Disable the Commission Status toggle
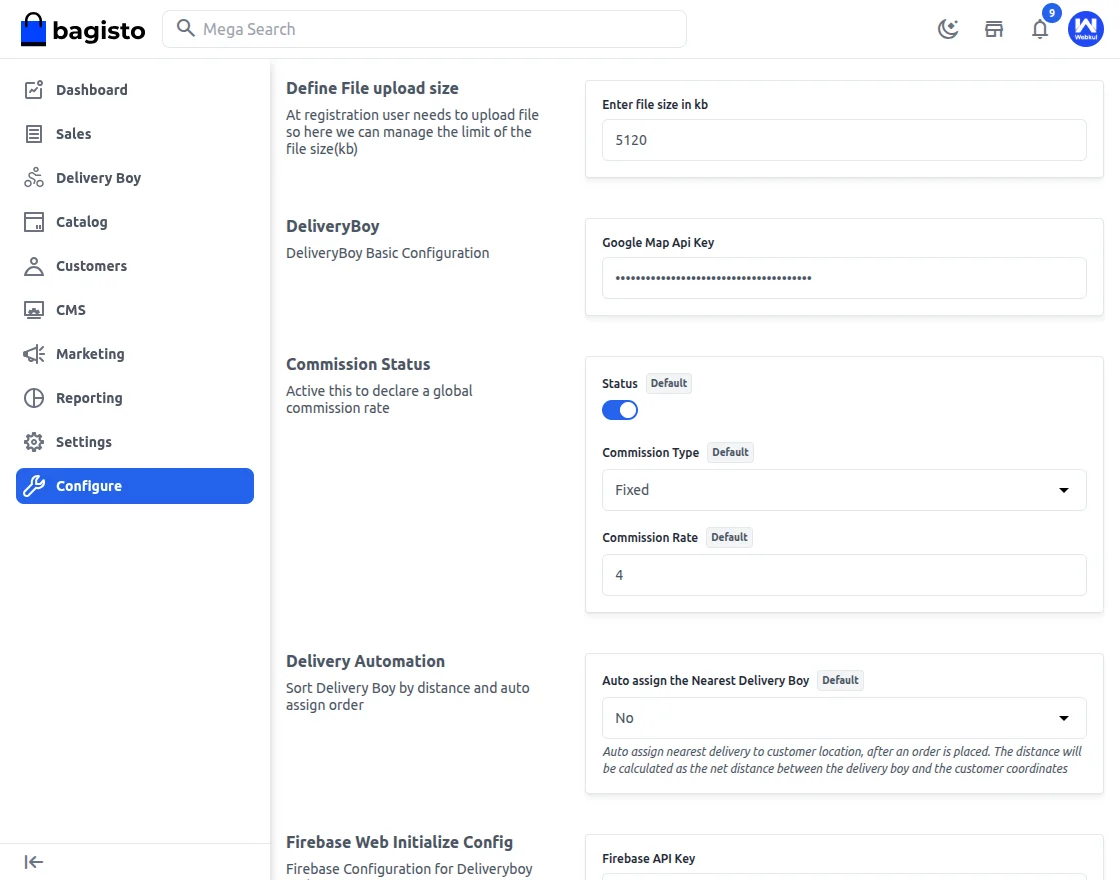Viewport: 1120px width, 880px height. pos(620,410)
